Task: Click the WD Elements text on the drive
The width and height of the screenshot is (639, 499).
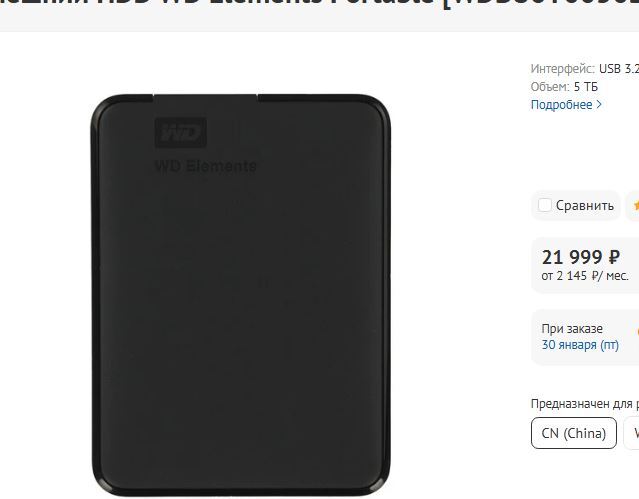Action: 206,166
